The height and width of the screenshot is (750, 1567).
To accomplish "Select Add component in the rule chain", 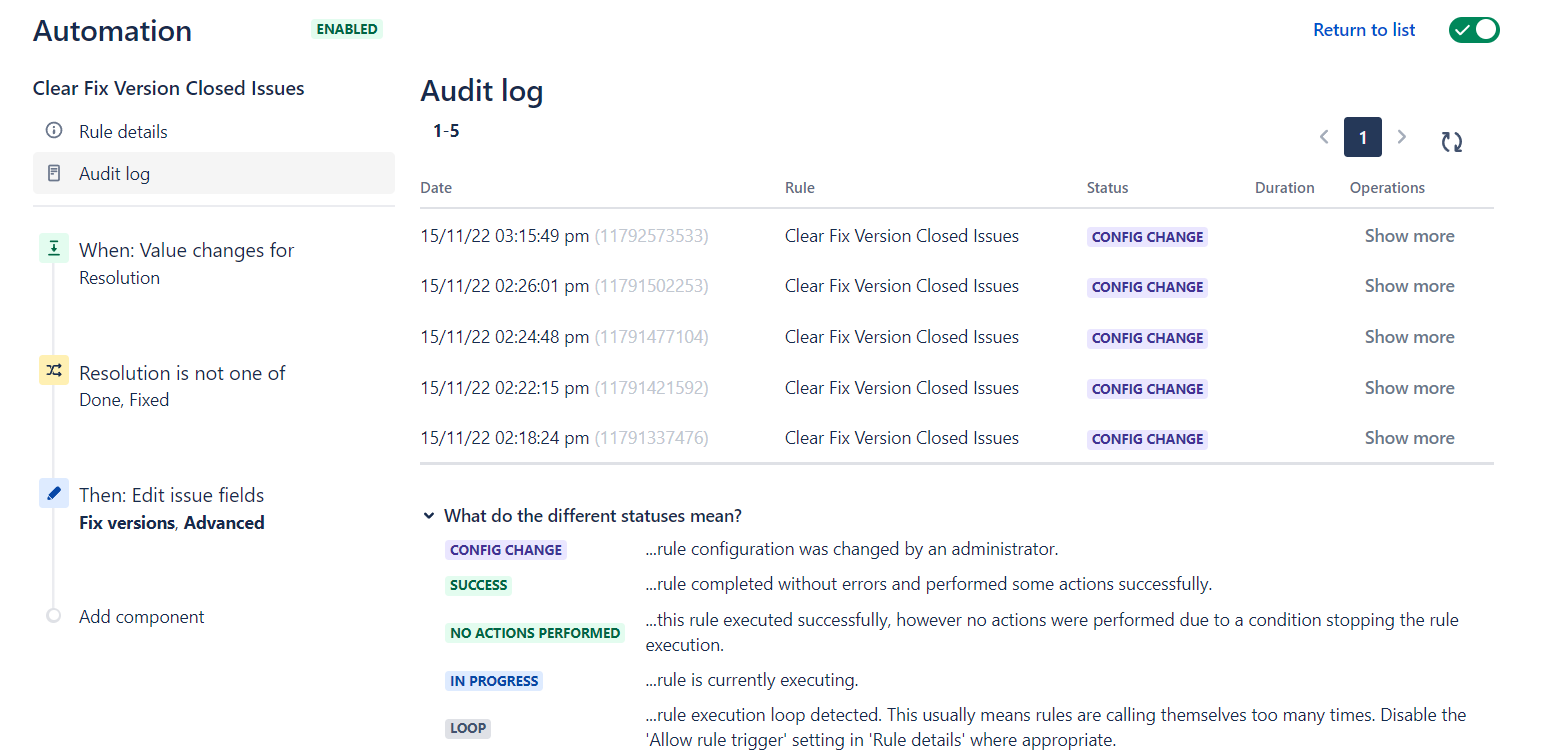I will click(x=141, y=616).
